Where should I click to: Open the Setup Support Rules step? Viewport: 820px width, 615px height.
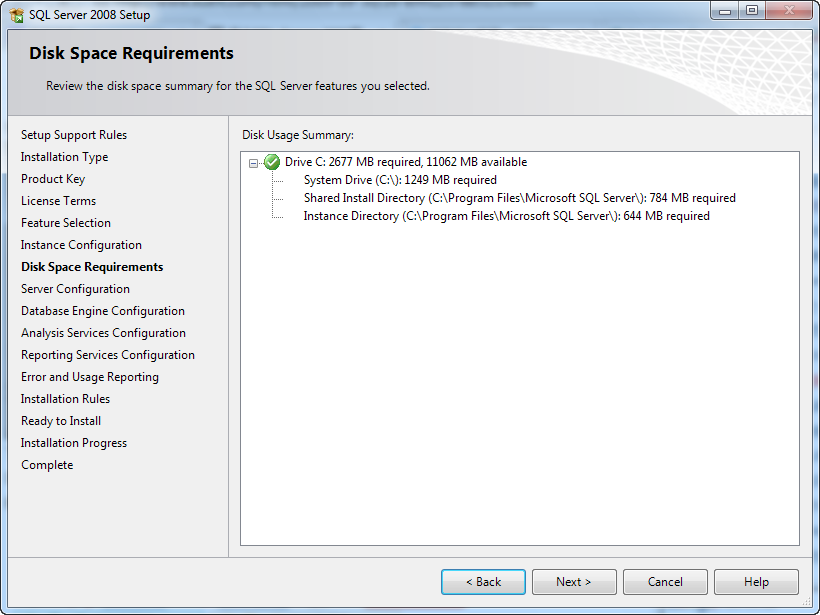point(73,134)
